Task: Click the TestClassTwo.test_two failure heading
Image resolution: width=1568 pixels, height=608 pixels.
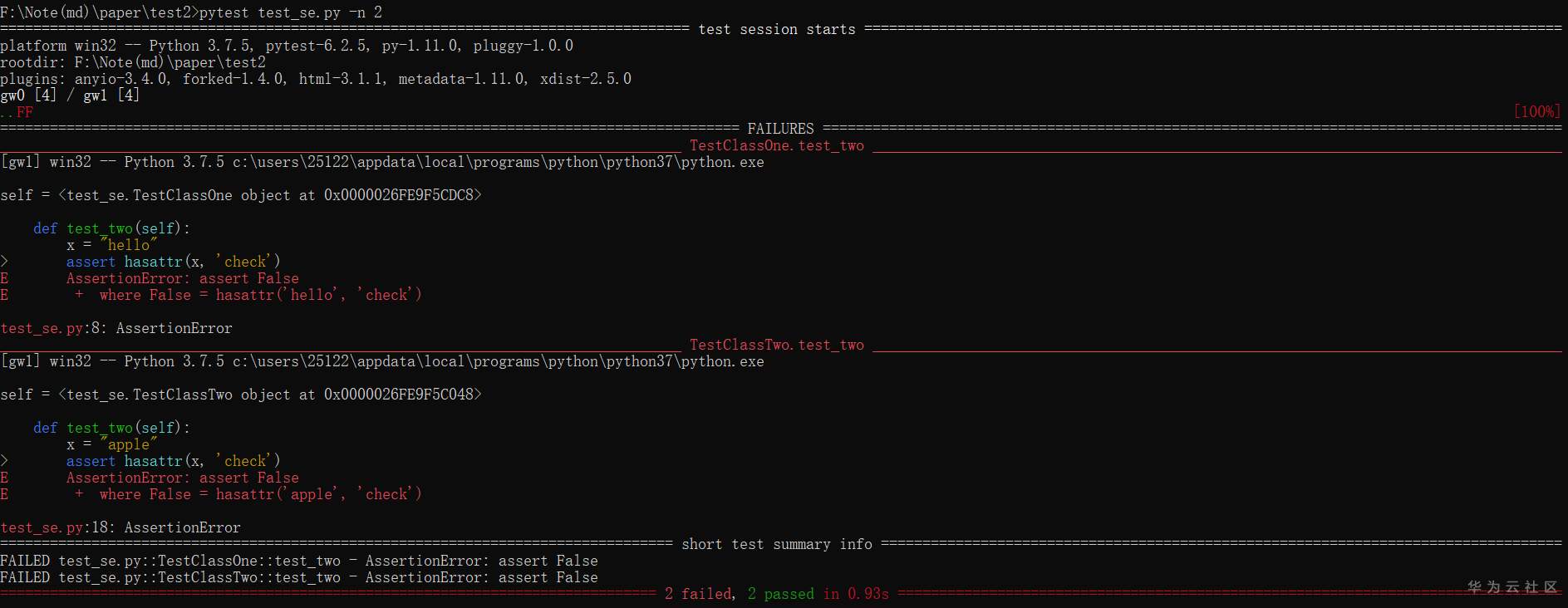Action: pos(776,345)
